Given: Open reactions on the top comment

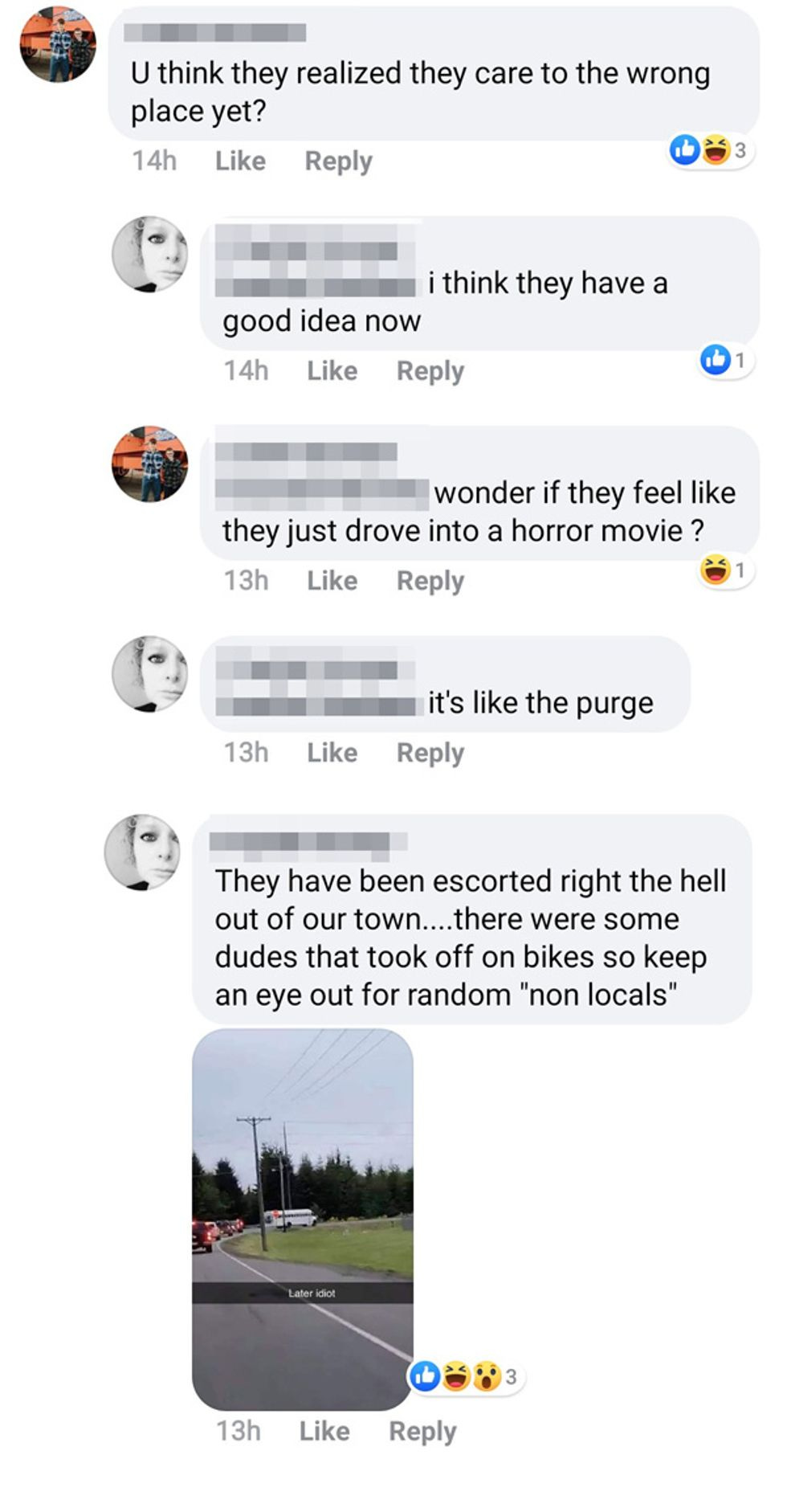Looking at the screenshot, I should click(x=711, y=150).
